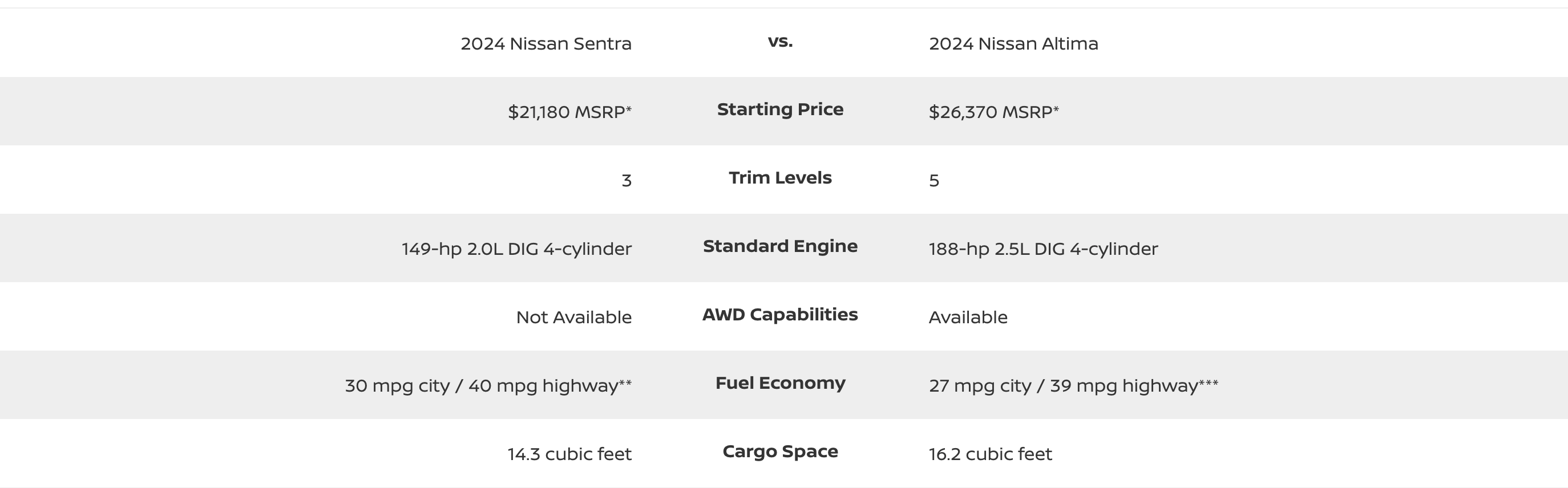The width and height of the screenshot is (1568, 488).
Task: Select the Sentra $21,180 MSRP price
Action: (569, 112)
